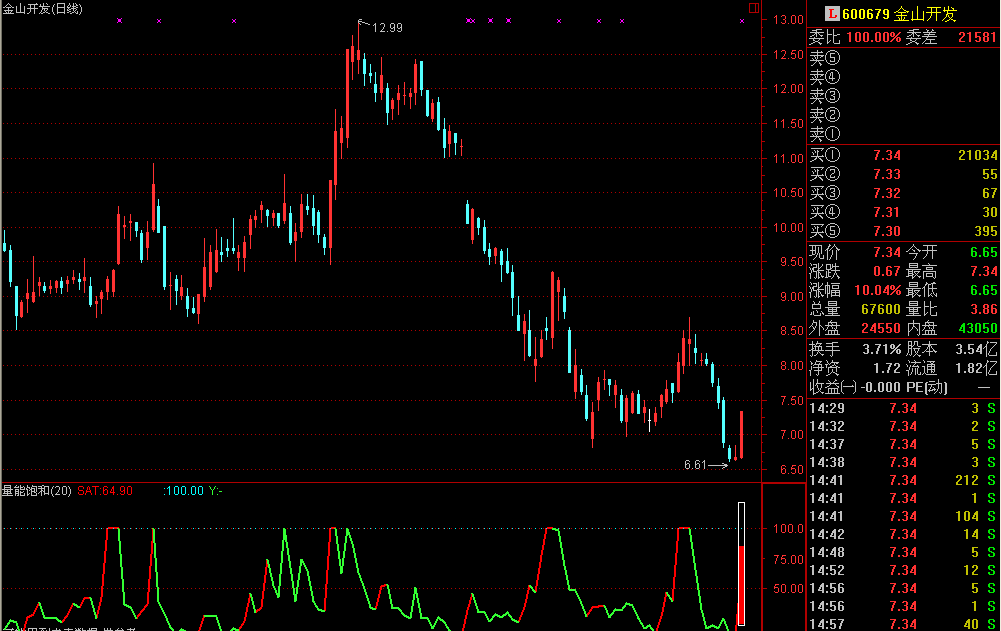Open the 量能饱和(20) indicator label
Viewport: 1001px width, 631px height.
[x=36, y=490]
